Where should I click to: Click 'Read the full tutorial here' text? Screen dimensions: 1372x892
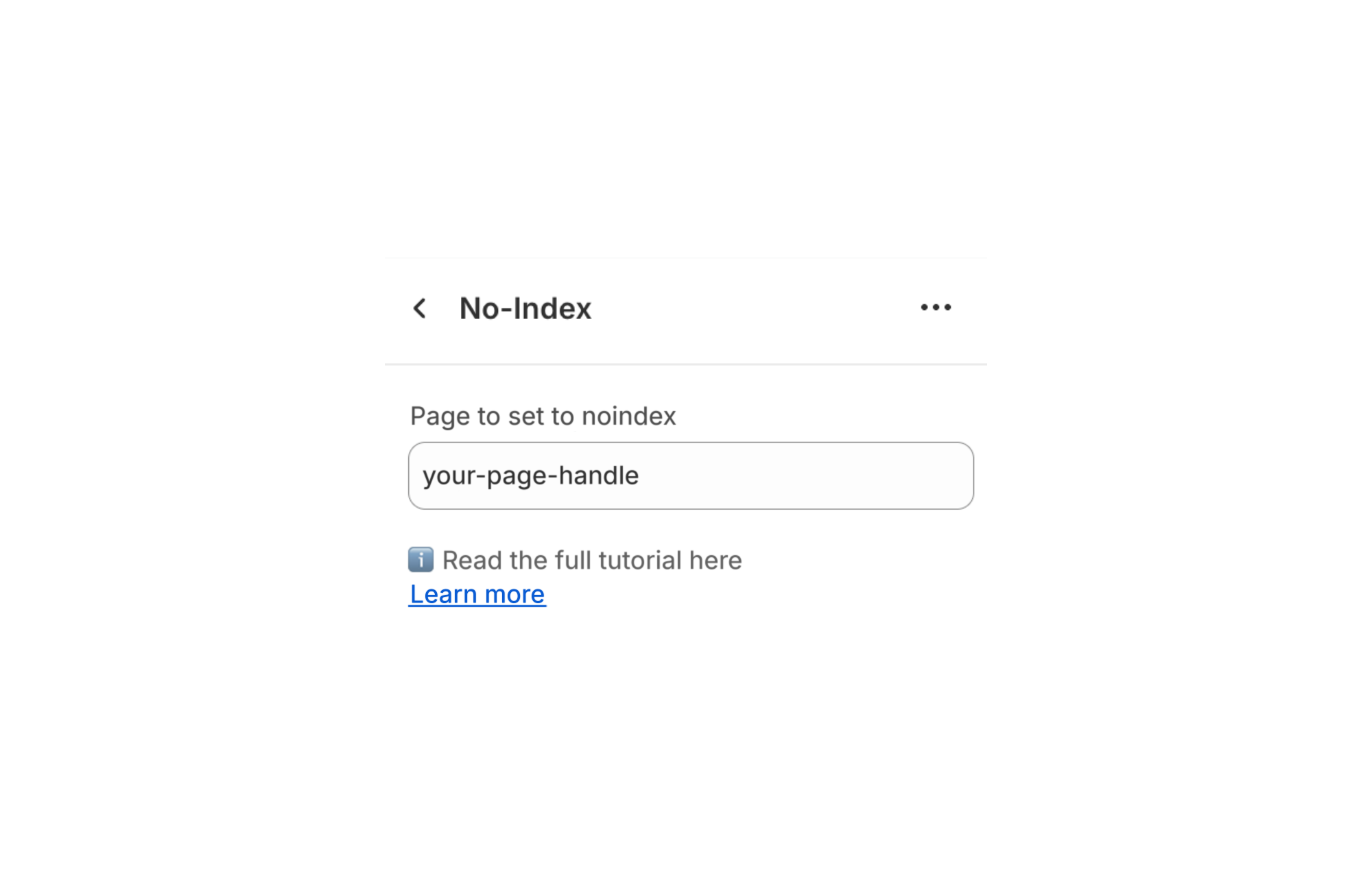coord(592,560)
